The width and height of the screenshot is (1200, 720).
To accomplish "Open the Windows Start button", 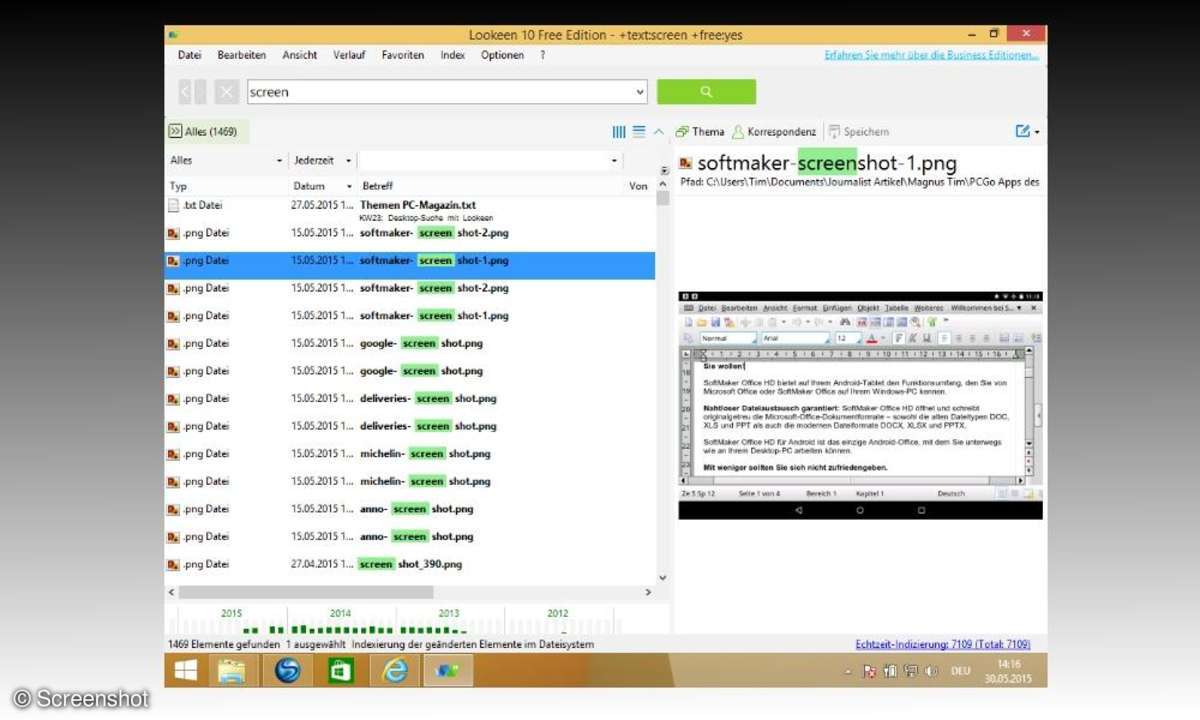I will (x=186, y=670).
